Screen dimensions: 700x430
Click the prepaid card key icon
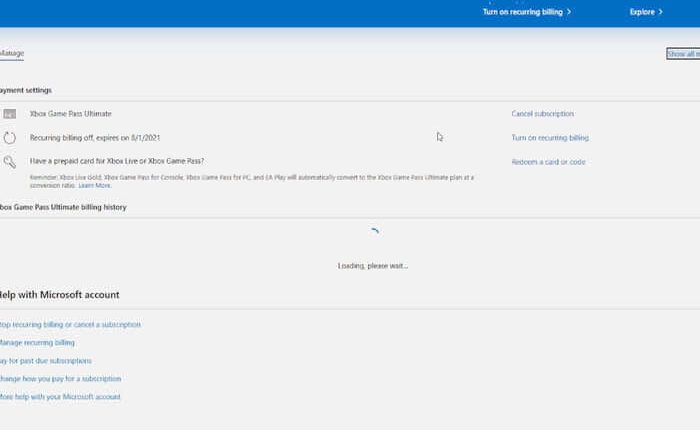click(9, 162)
